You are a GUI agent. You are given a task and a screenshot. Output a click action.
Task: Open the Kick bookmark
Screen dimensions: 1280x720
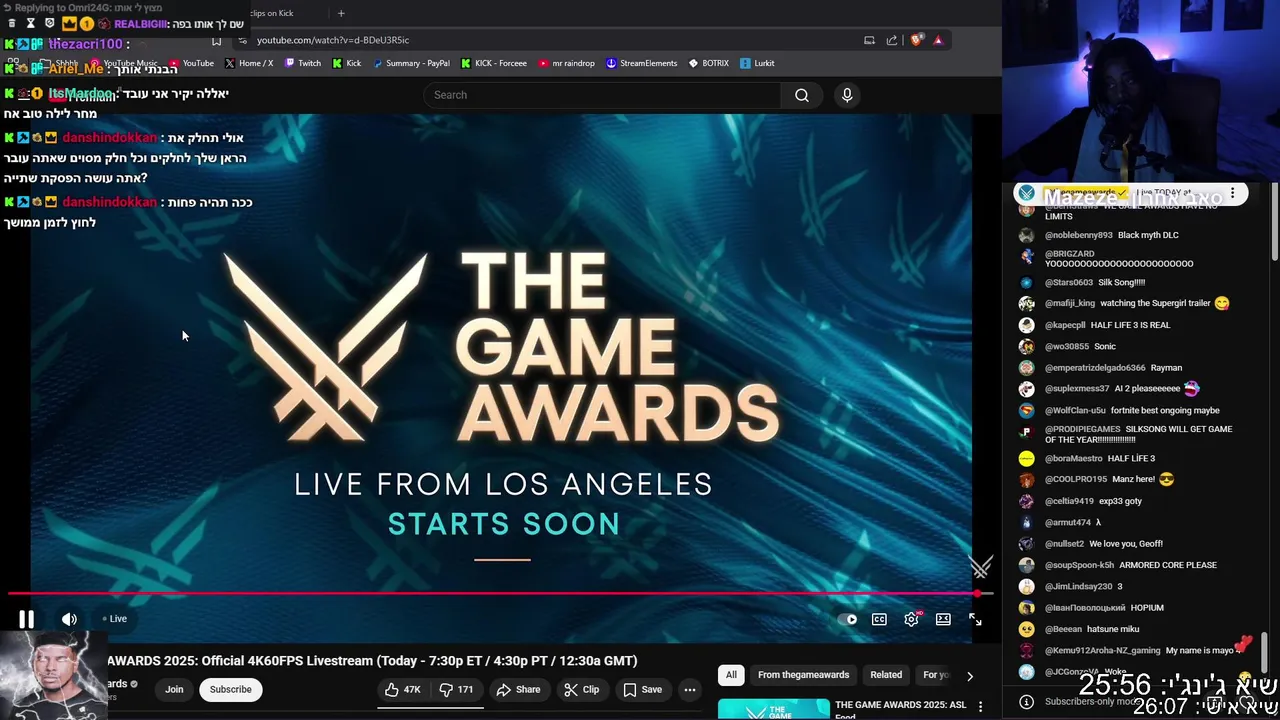[x=347, y=63]
